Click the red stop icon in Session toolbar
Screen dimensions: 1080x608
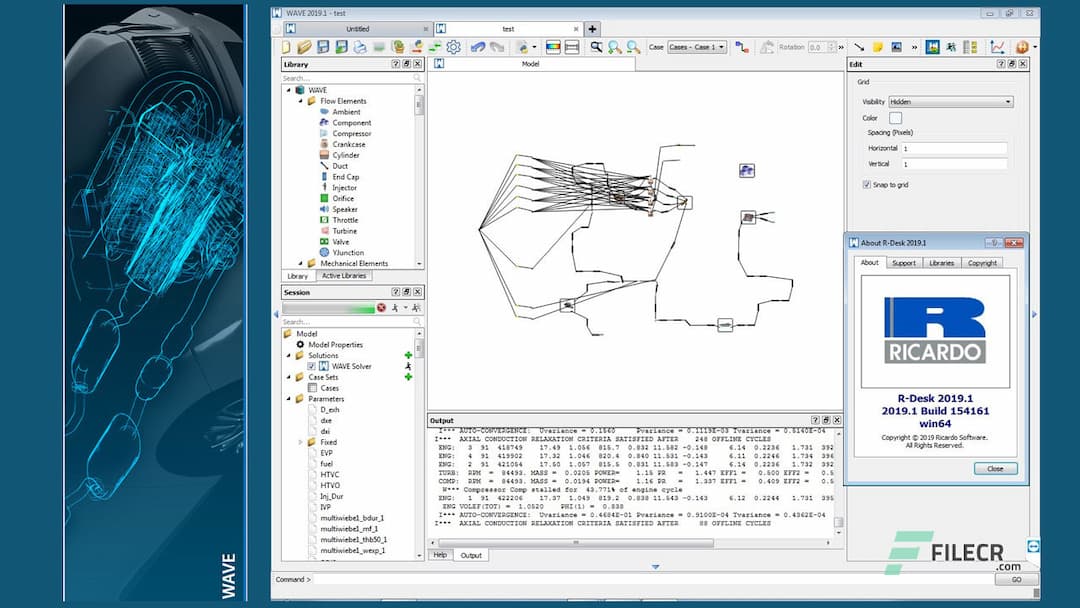(x=381, y=307)
